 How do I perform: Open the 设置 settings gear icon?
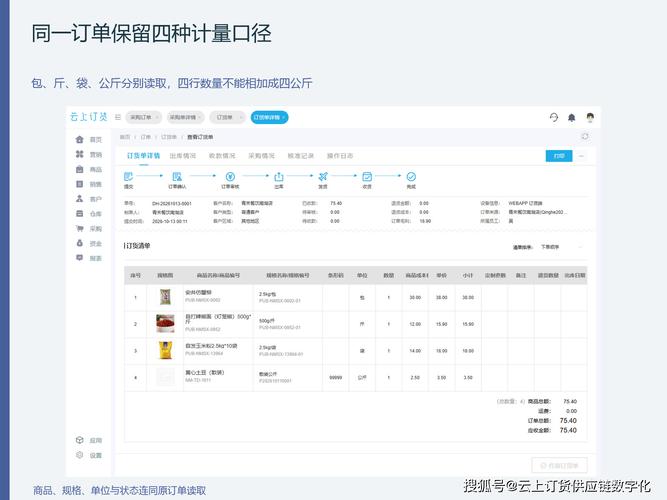tap(80, 455)
